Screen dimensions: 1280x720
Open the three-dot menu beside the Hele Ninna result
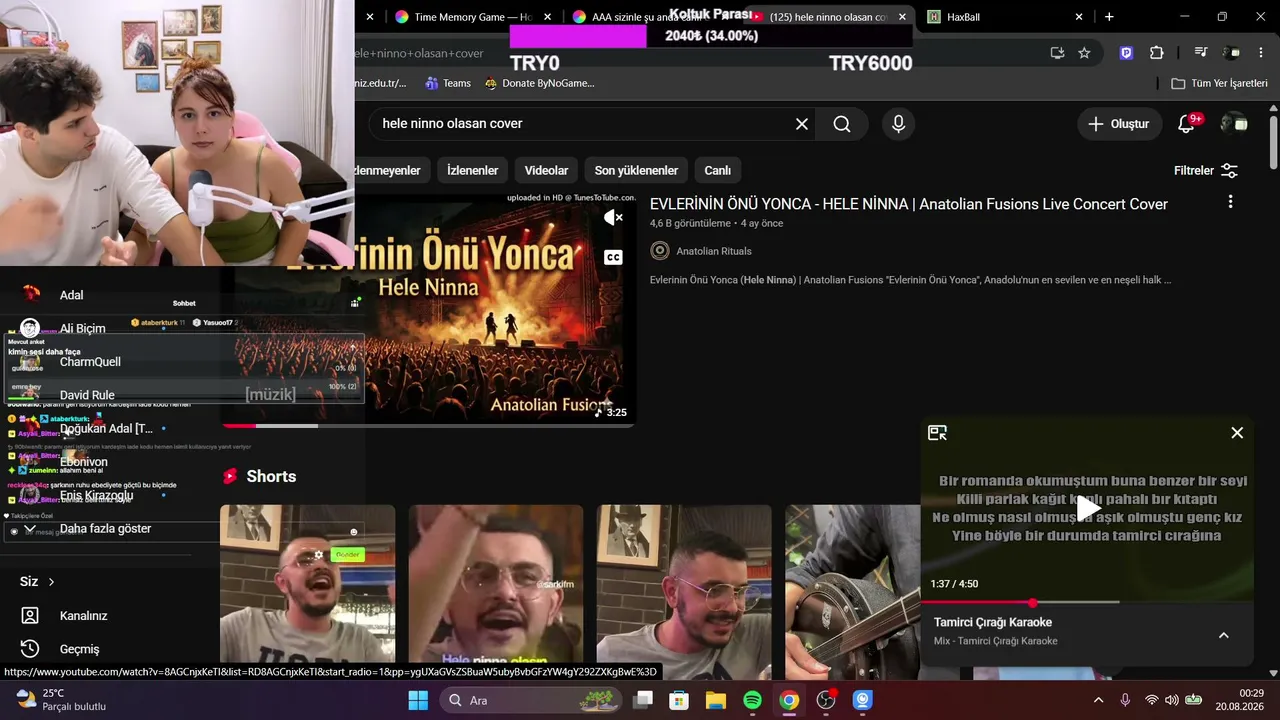pos(1230,202)
